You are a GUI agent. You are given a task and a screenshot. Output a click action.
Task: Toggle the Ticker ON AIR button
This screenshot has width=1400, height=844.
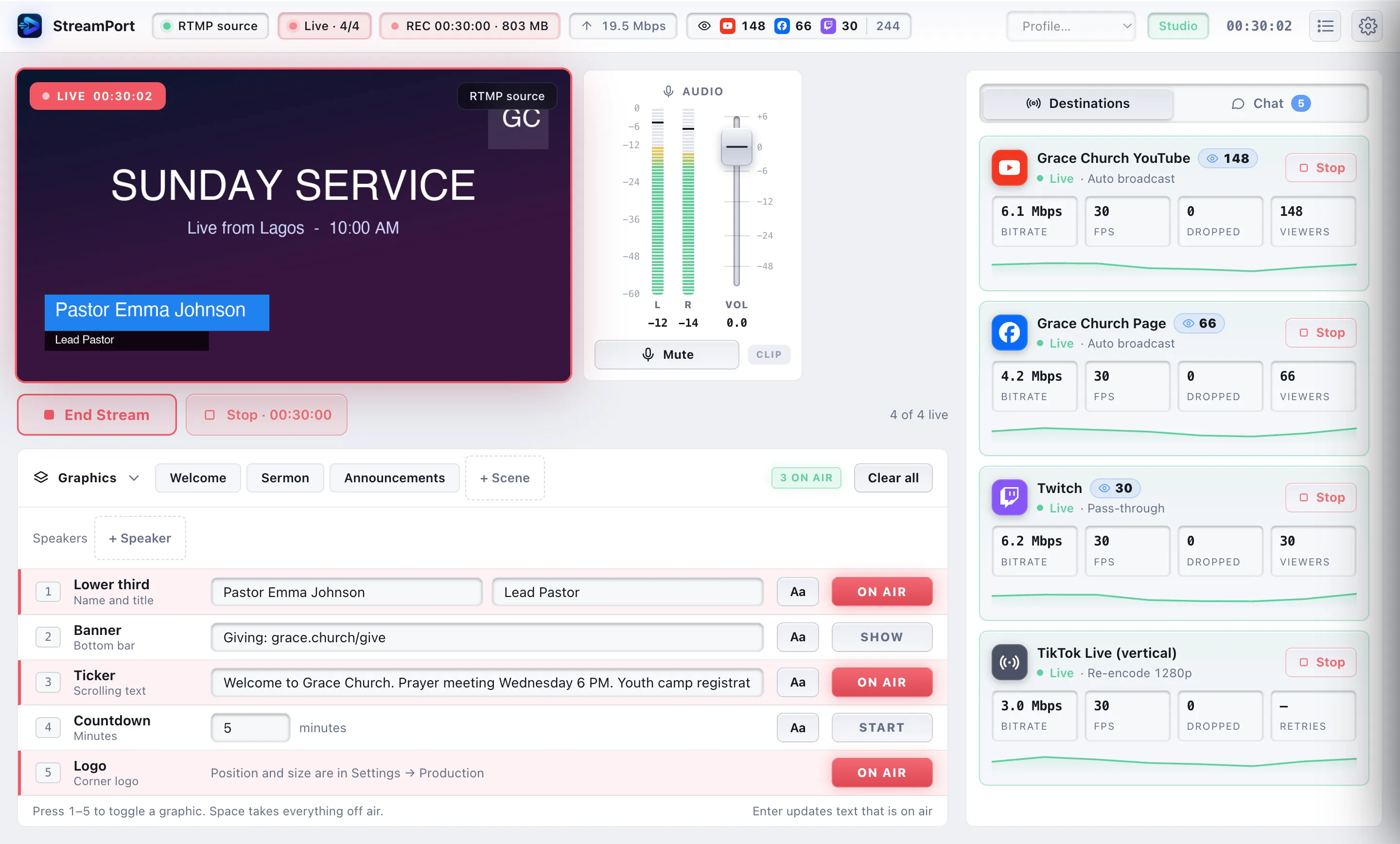882,682
